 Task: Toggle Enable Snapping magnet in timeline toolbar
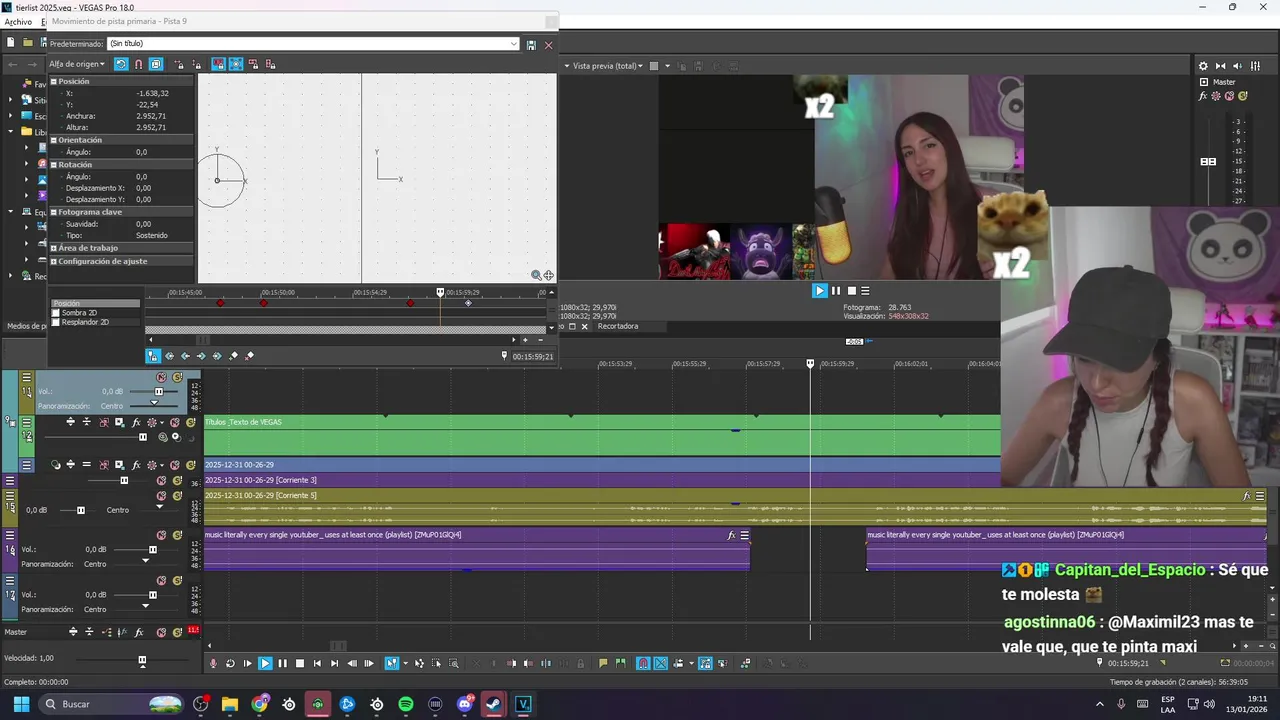pyautogui.click(x=643, y=663)
